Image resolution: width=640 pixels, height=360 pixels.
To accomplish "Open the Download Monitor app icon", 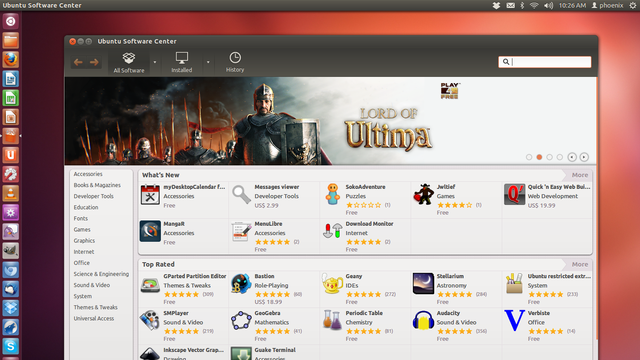I will point(333,231).
